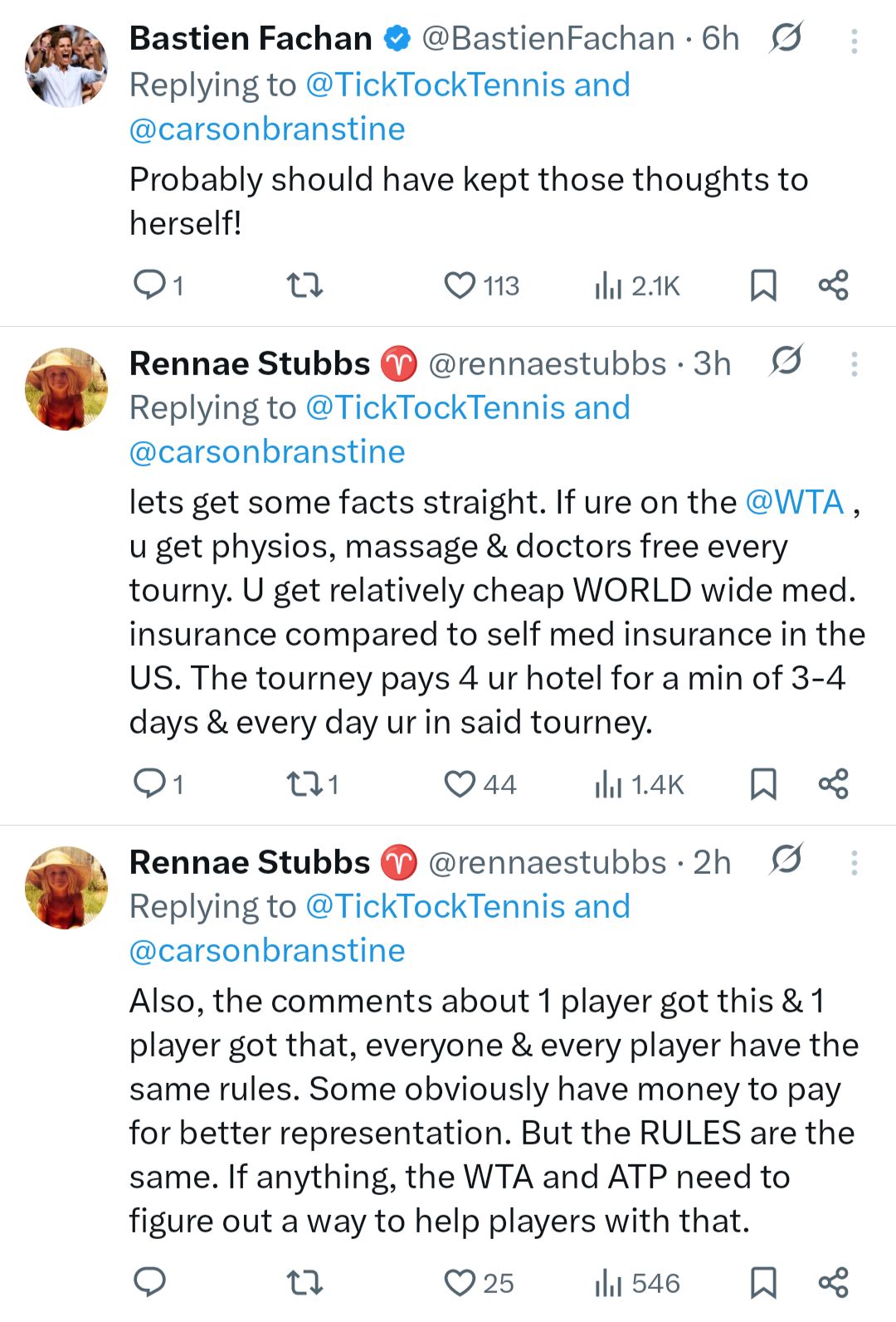This screenshot has height=1322, width=896.
Task: Open Bastien Fachan's profile picture
Action: coord(66,66)
